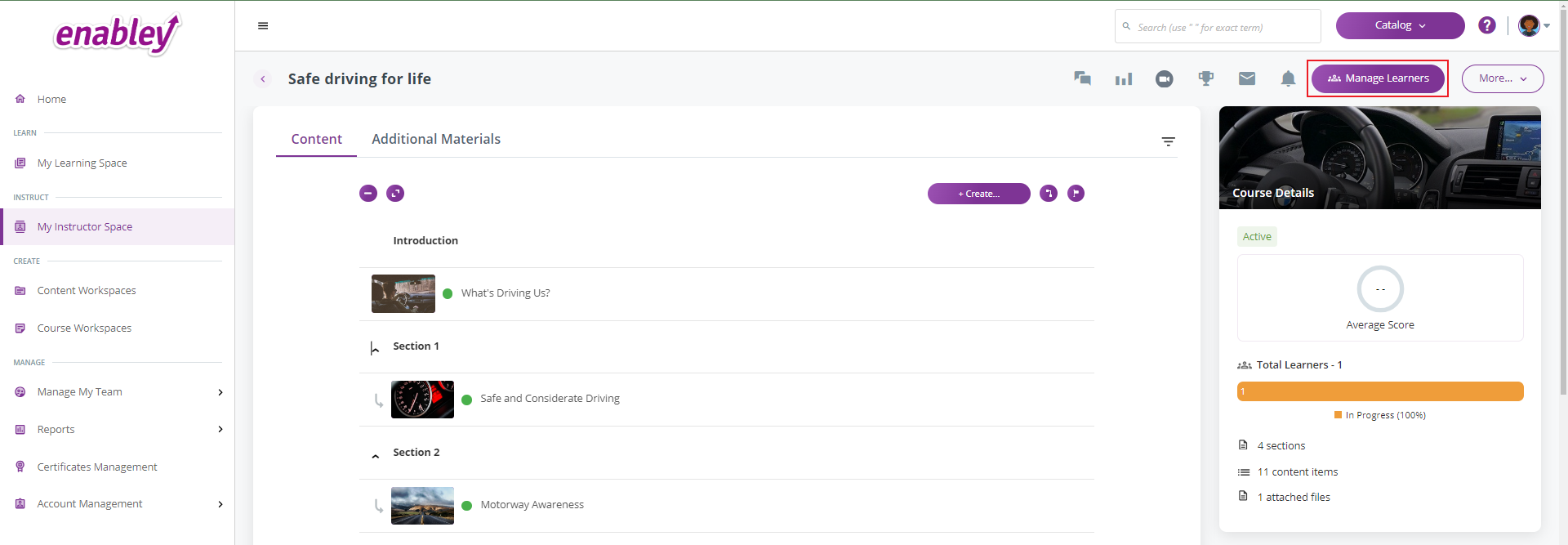Click the Introduction section heading

425,241
